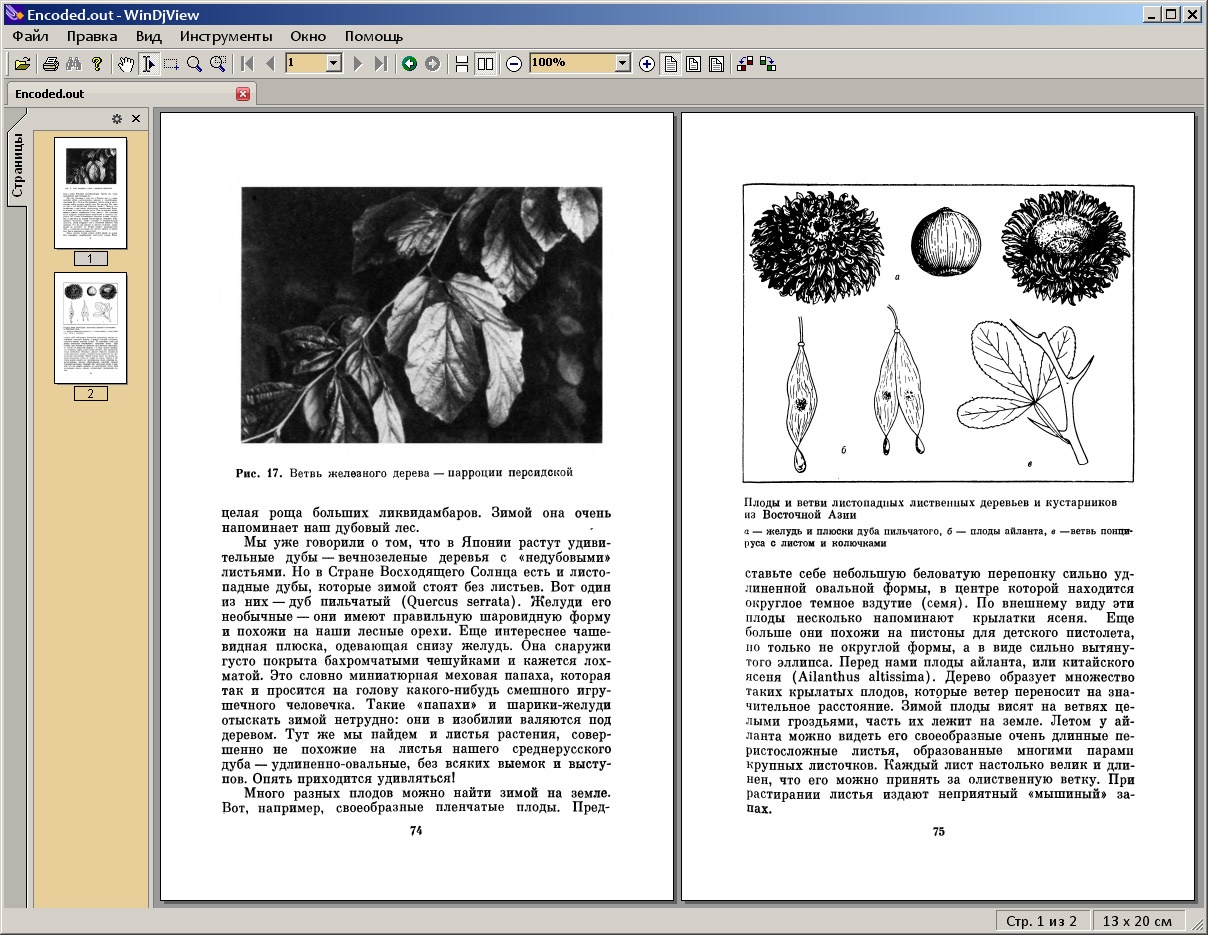Switch to continuous layout mode
This screenshot has height=935, width=1208.
(461, 64)
